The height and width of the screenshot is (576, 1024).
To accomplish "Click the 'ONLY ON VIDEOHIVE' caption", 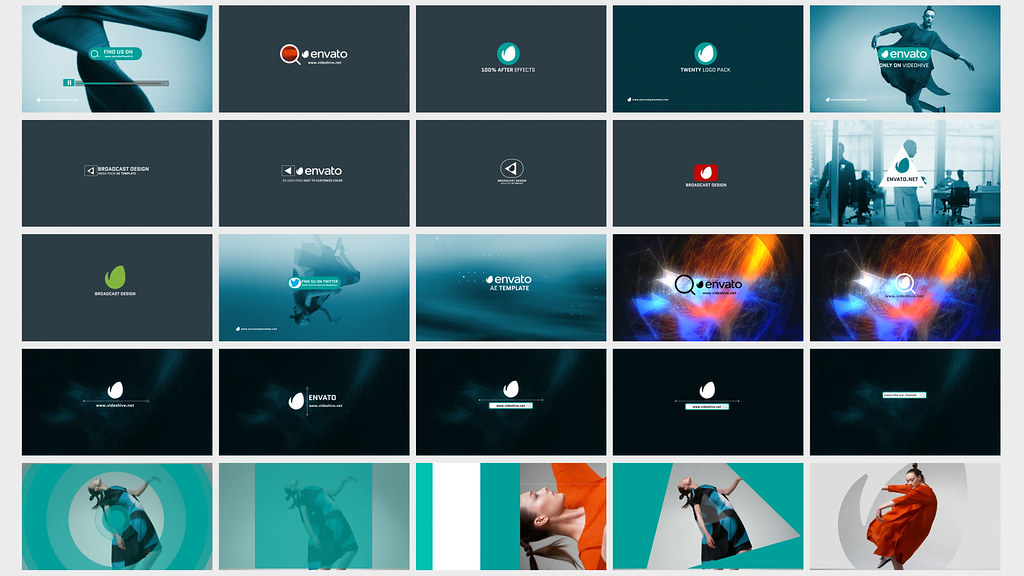I will click(x=904, y=65).
